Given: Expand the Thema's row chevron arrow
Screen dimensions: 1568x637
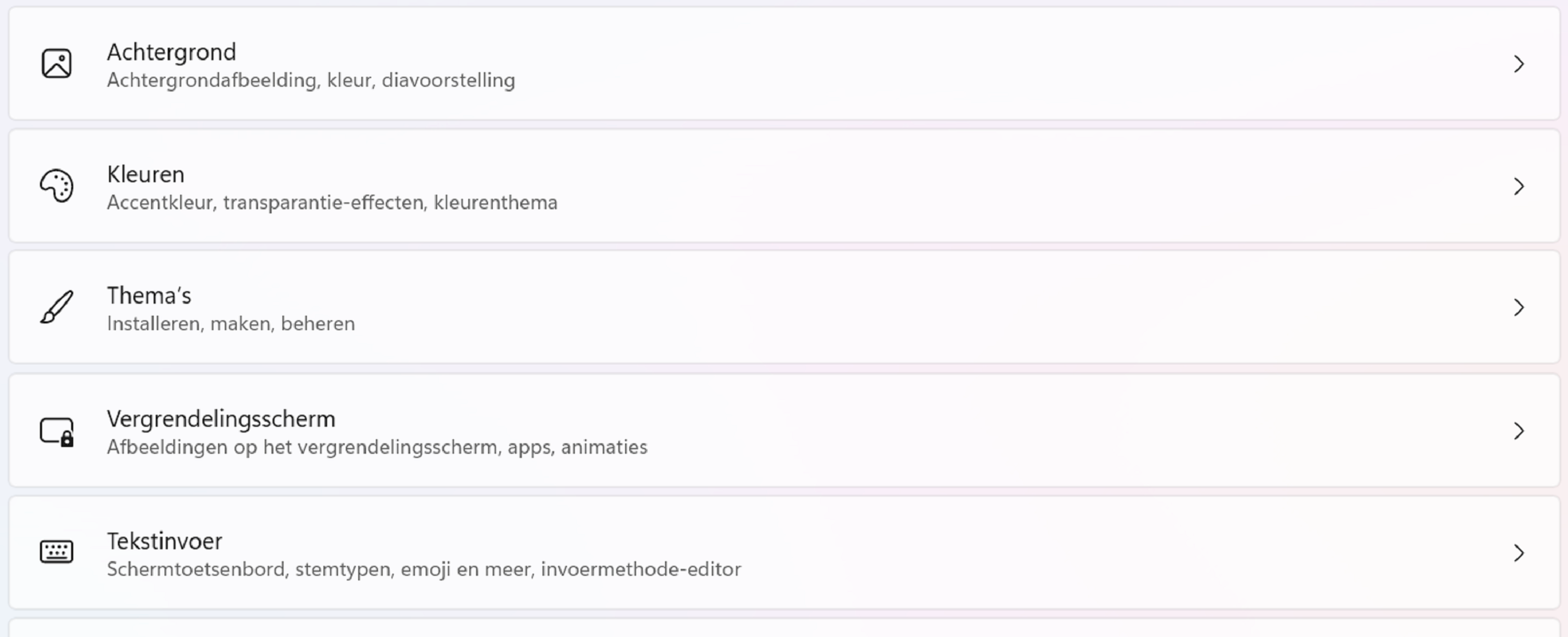Looking at the screenshot, I should pos(1519,307).
